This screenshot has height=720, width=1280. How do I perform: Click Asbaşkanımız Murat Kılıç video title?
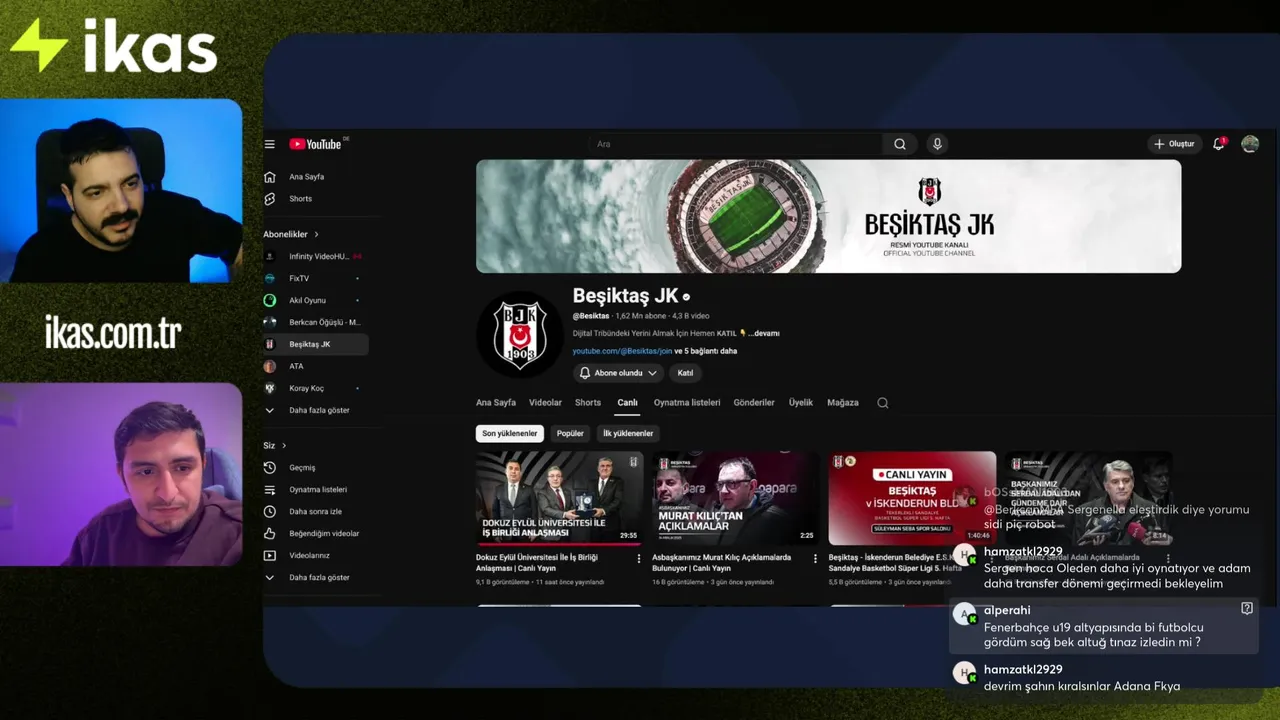pyautogui.click(x=722, y=563)
